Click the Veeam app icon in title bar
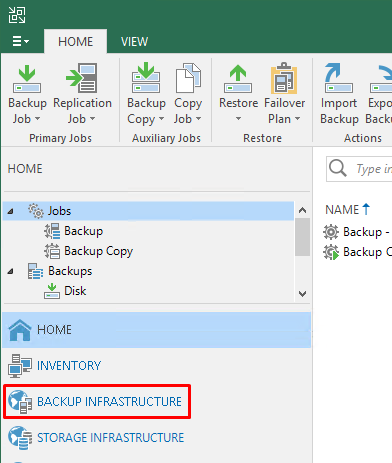 [x=17, y=15]
